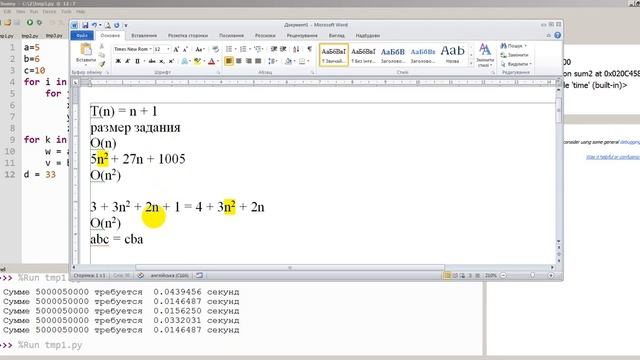The height and width of the screenshot is (360, 640).
Task: Click Undo in Word's quick access toolbar
Action: coord(94,25)
